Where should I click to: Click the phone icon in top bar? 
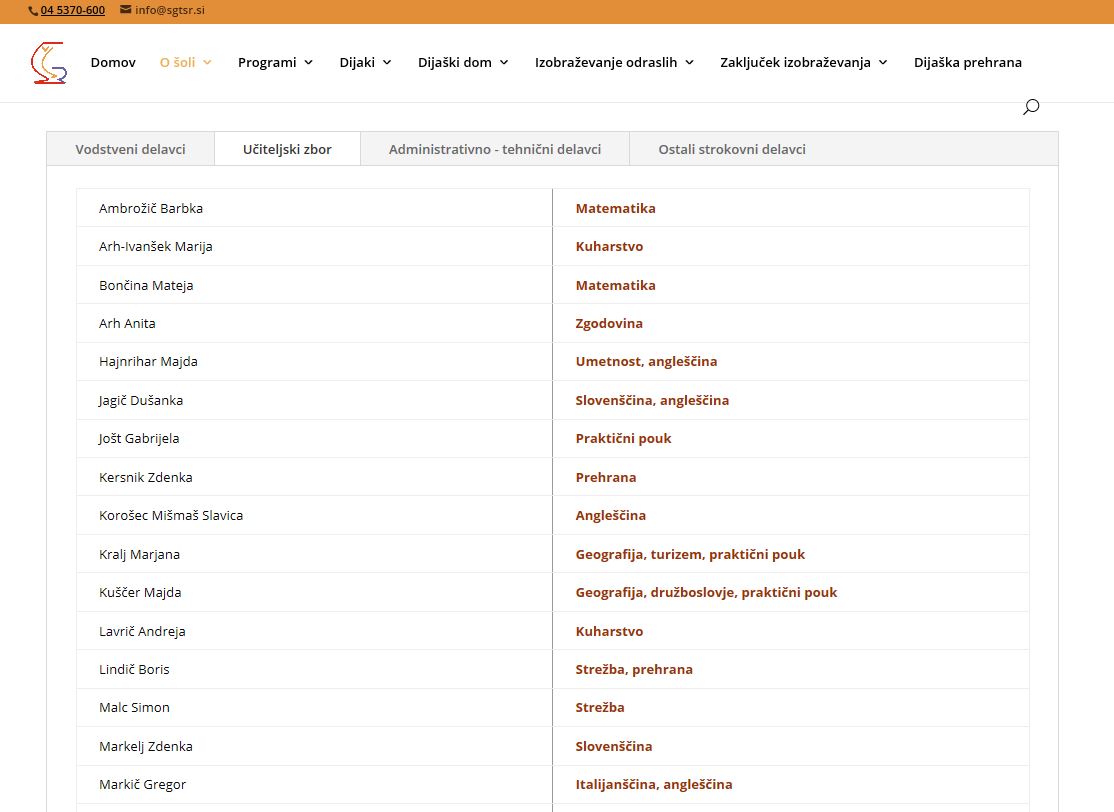33,11
